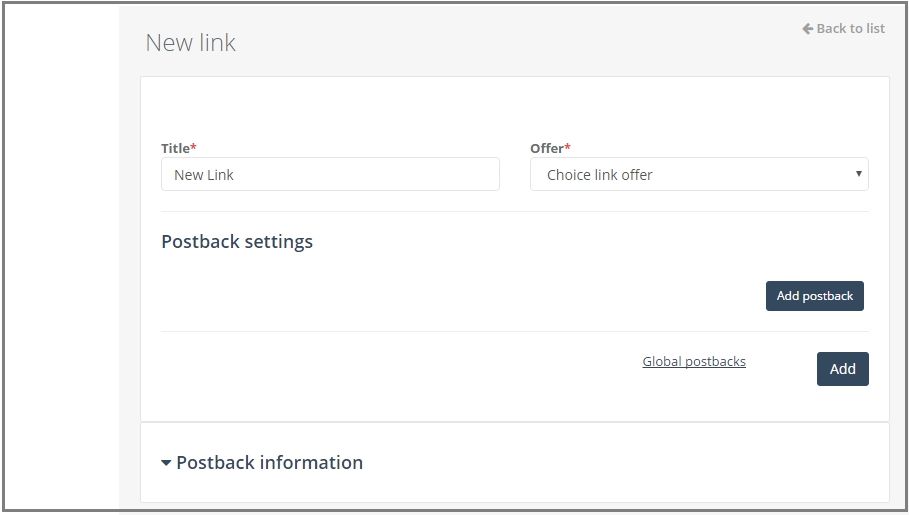Click the Add postback button
Image resolution: width=909 pixels, height=515 pixels.
tap(815, 296)
